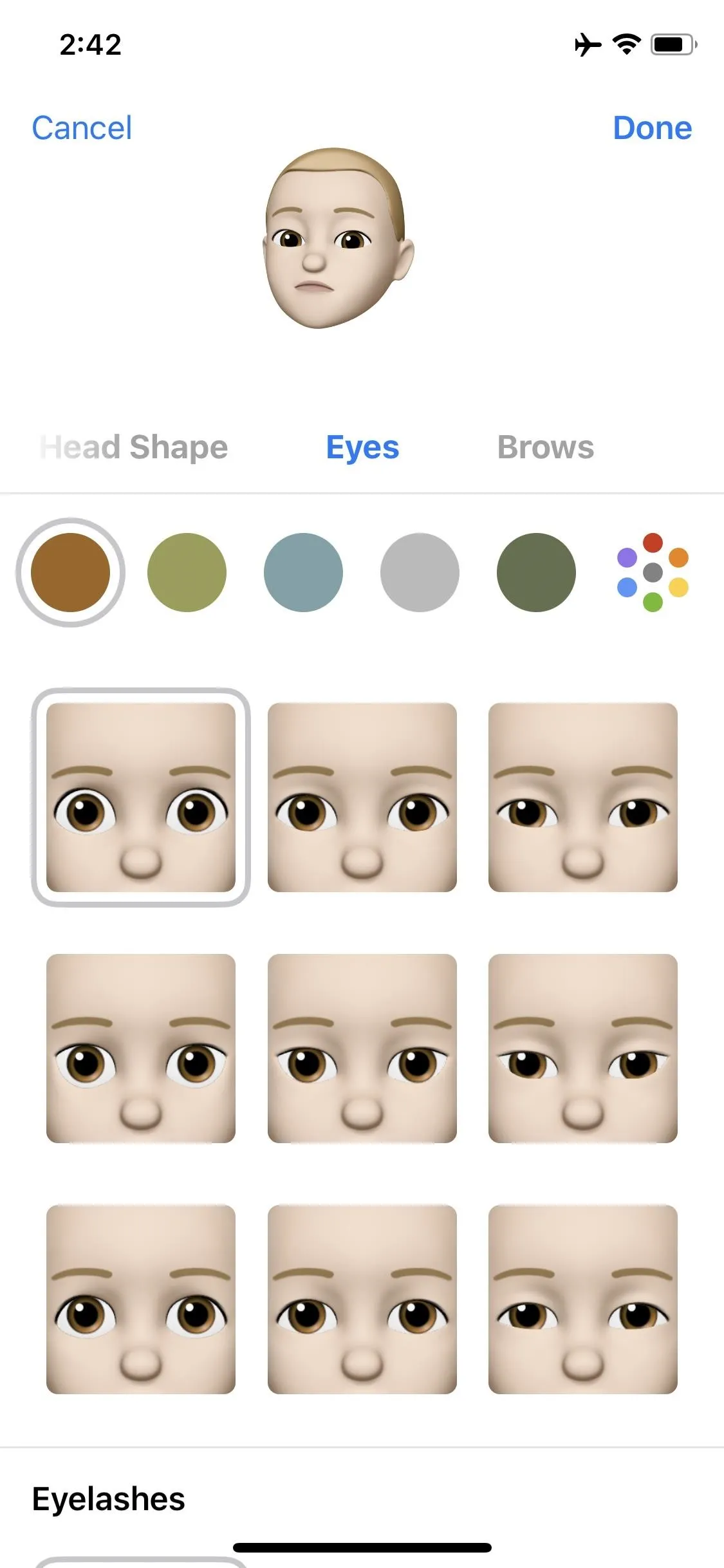
Task: Switch to the Brows tab
Action: point(546,447)
